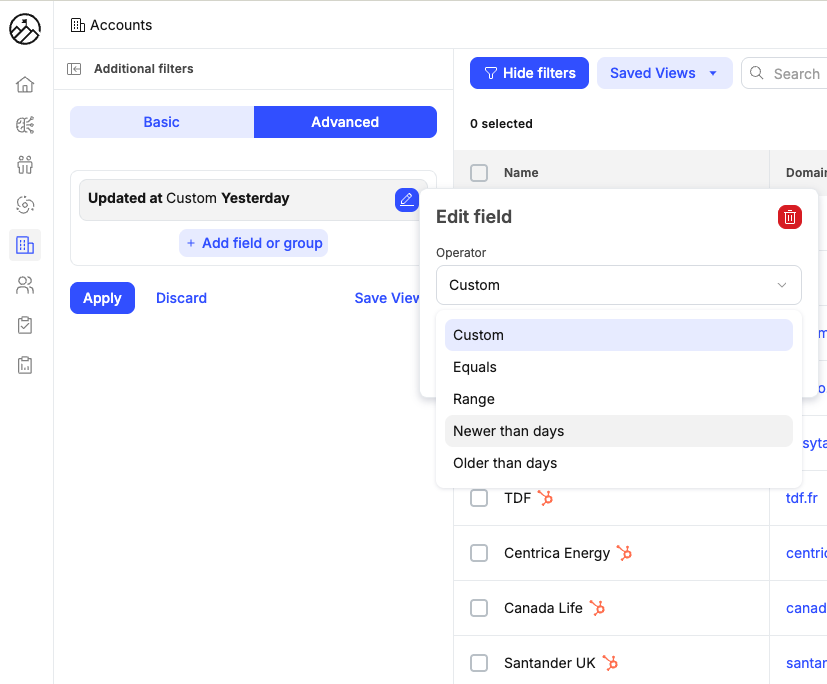Open the checklist tasks icon in sidebar
Screen dimensions: 827x684
pos(25,325)
